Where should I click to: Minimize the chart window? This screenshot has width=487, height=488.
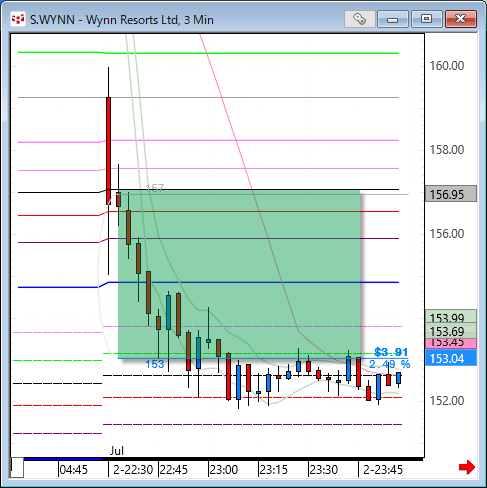tap(393, 19)
